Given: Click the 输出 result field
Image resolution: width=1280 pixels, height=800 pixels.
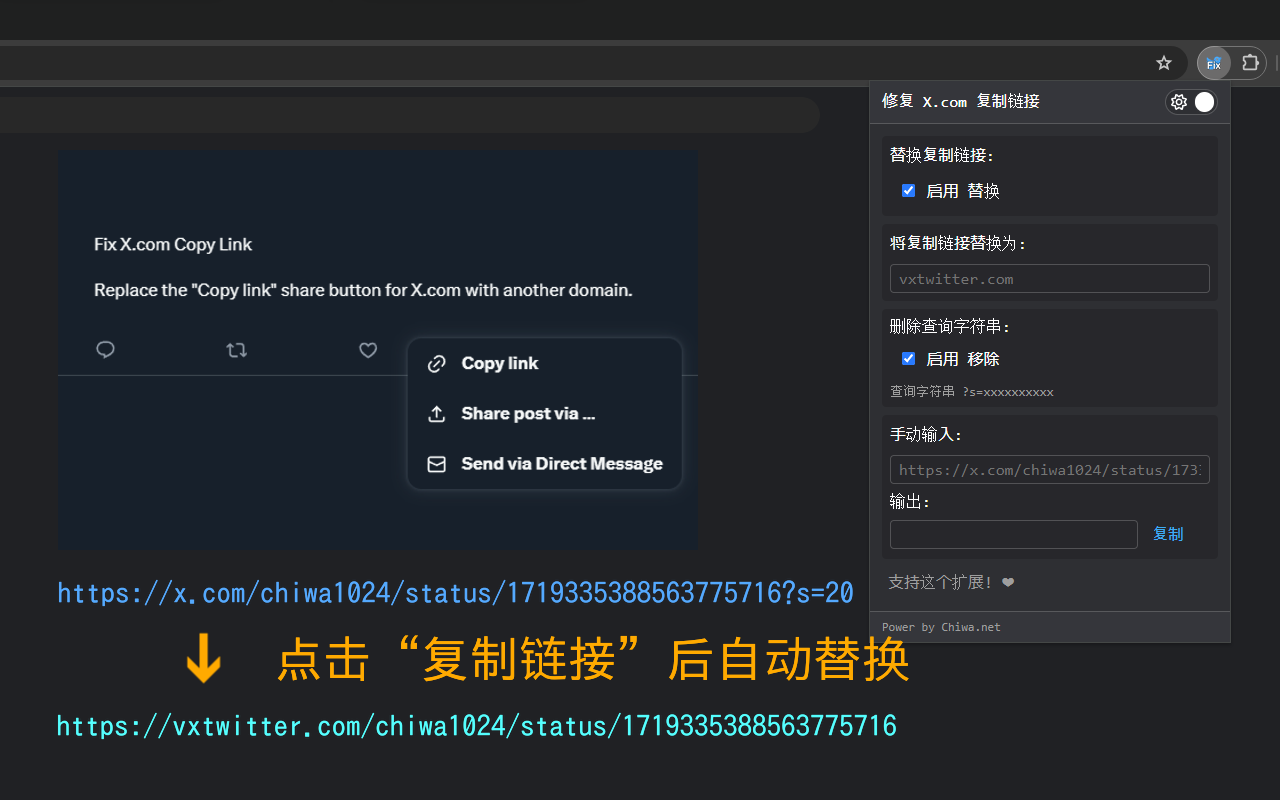Looking at the screenshot, I should click(x=1014, y=534).
